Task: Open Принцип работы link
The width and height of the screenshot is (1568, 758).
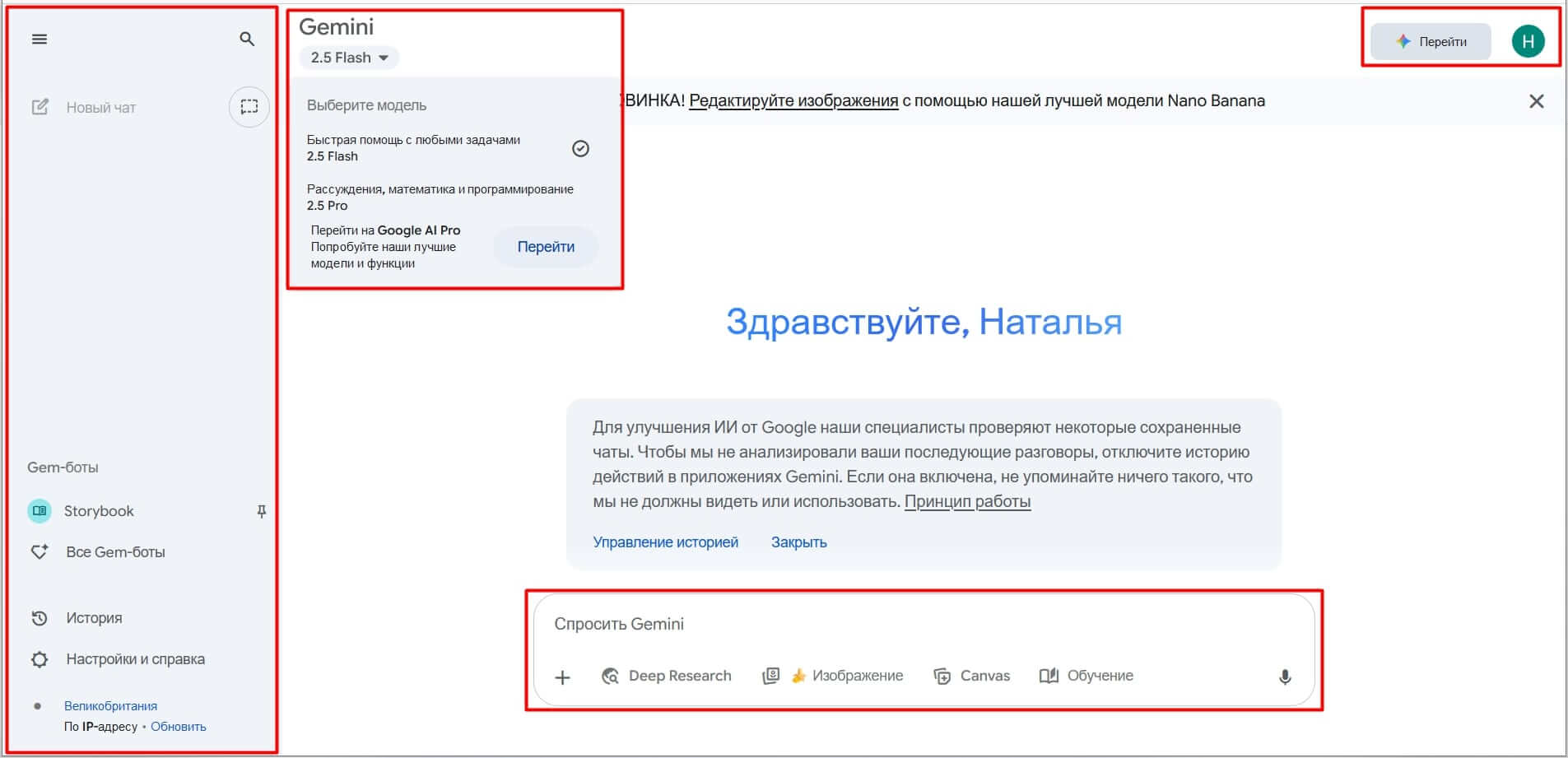Action: 967,501
